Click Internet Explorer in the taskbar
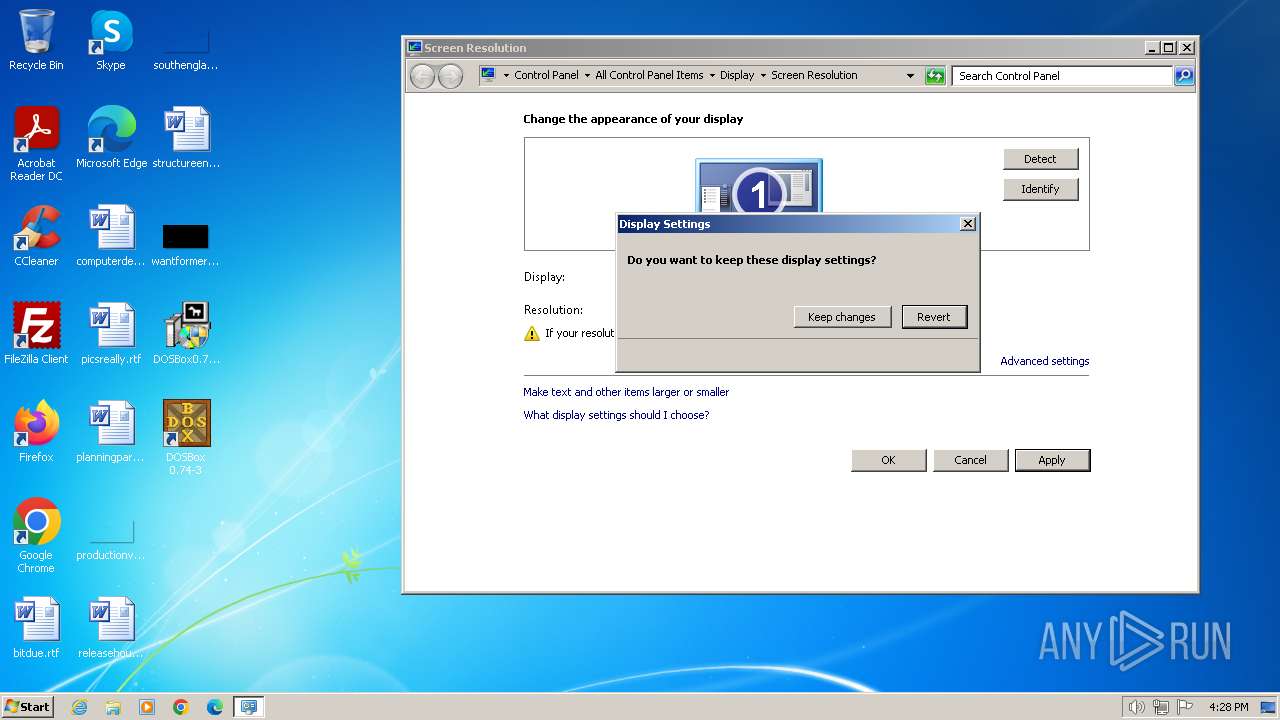The image size is (1280, 720). pyautogui.click(x=79, y=707)
